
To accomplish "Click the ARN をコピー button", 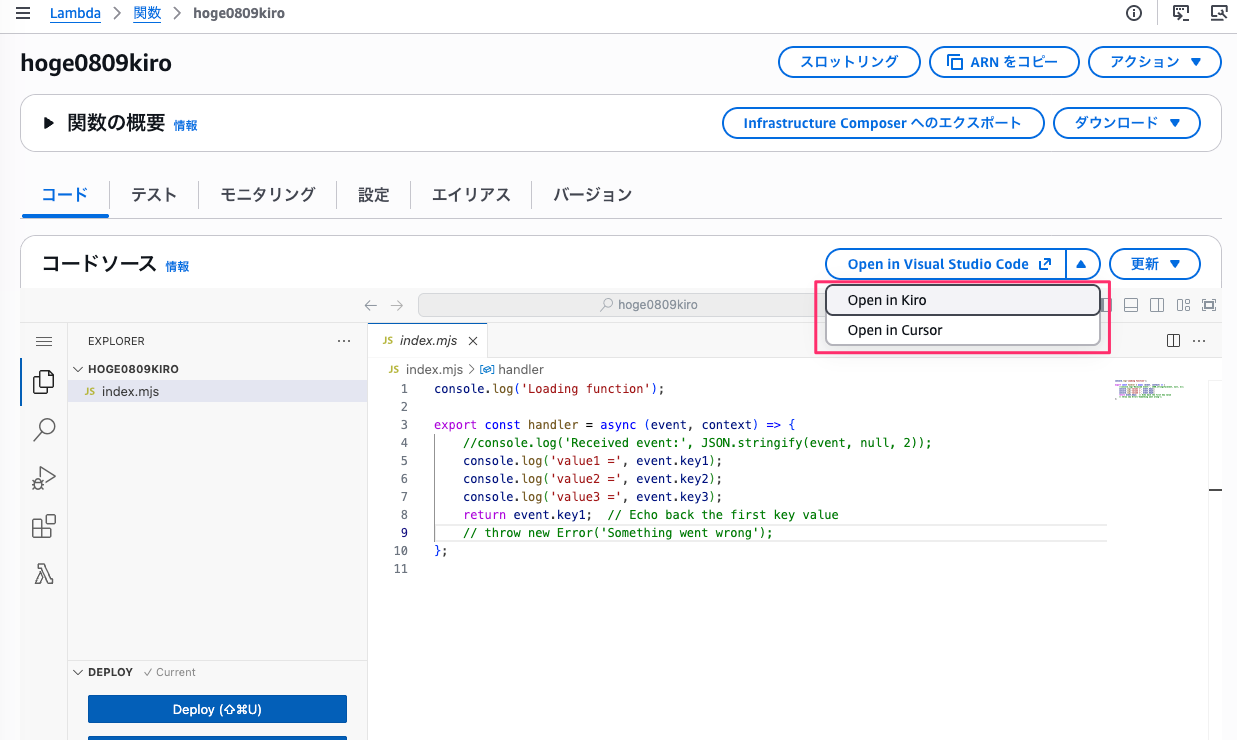I will pos(1004,62).
